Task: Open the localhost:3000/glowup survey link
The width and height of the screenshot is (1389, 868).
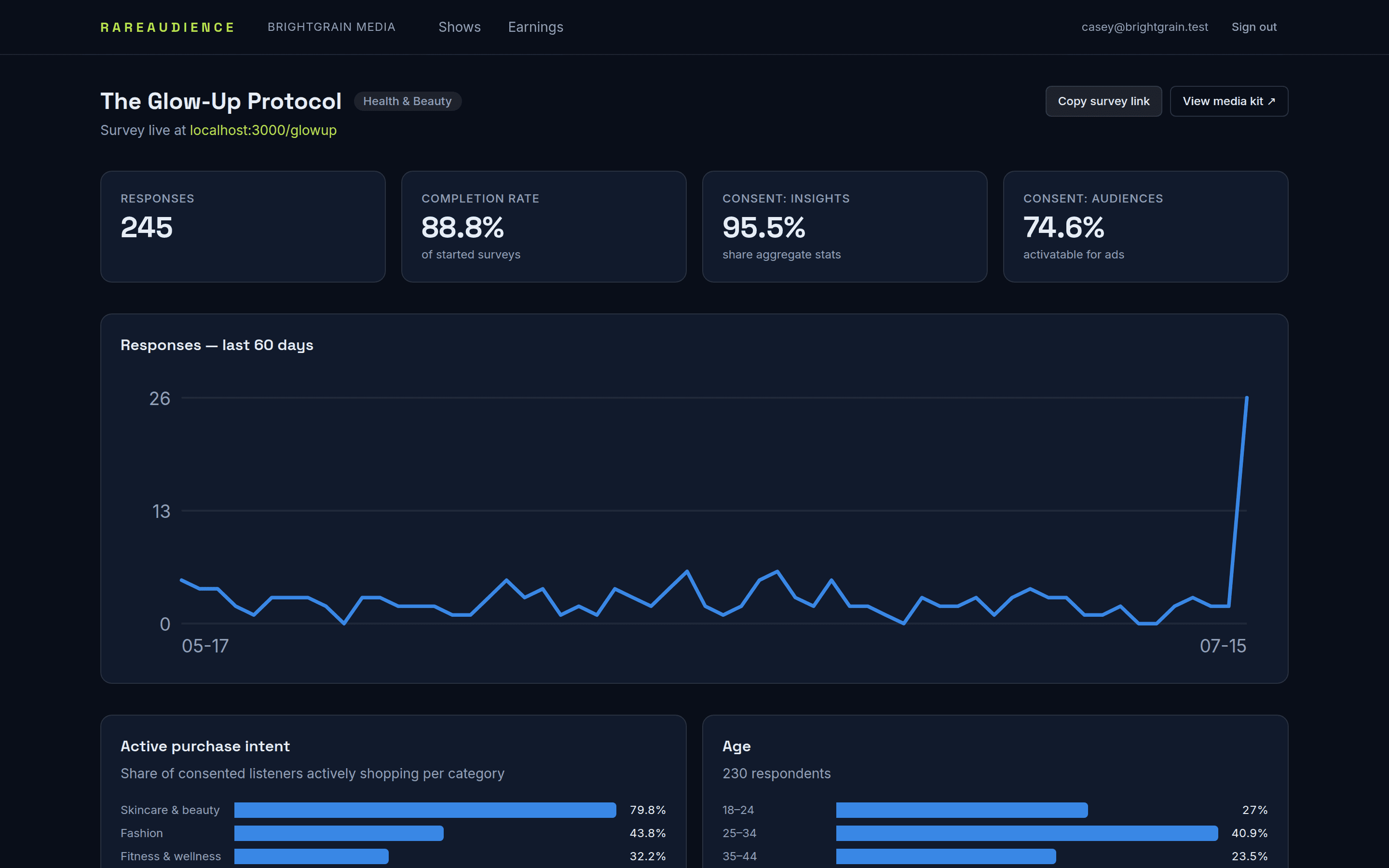Action: 263,130
